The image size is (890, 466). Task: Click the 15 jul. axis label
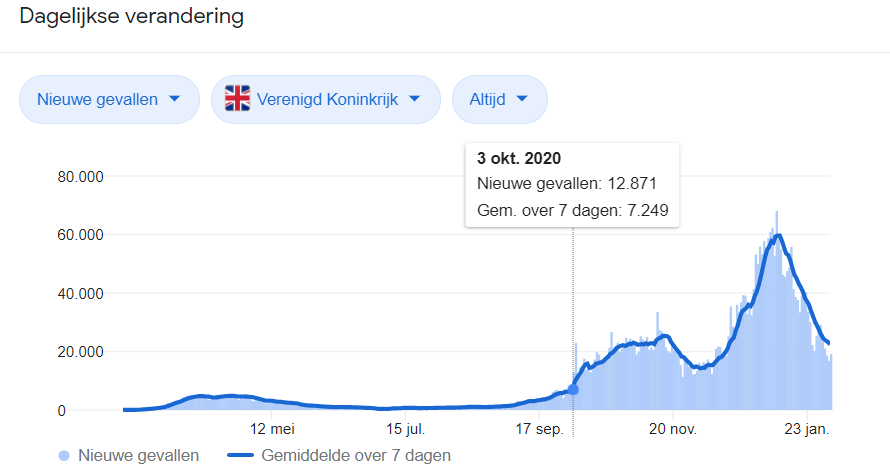tap(406, 429)
